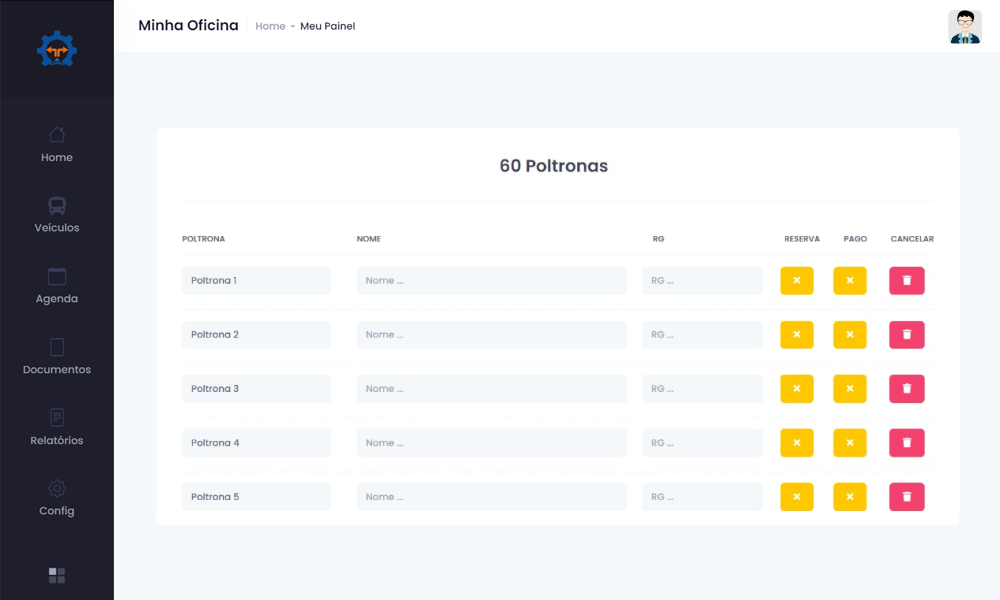Open the Relatórios reports section
Viewport: 1000px width, 600px height.
click(57, 428)
